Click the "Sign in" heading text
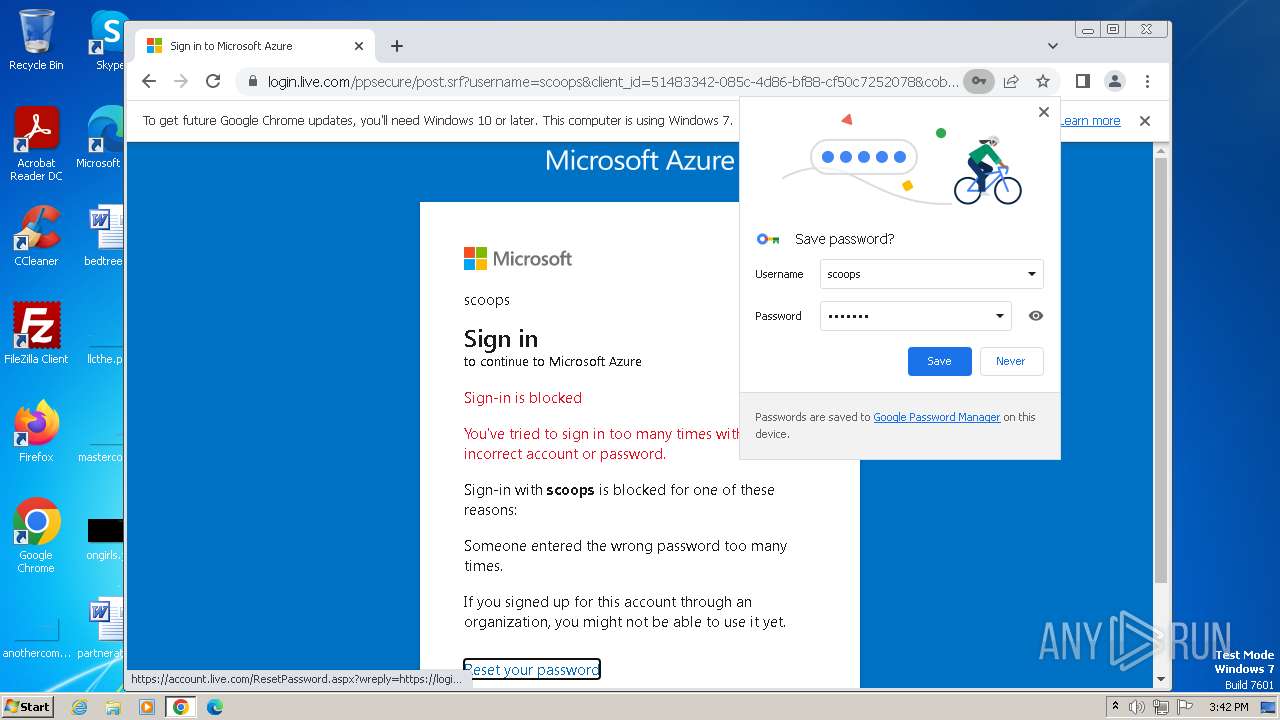The width and height of the screenshot is (1280, 720). 501,339
